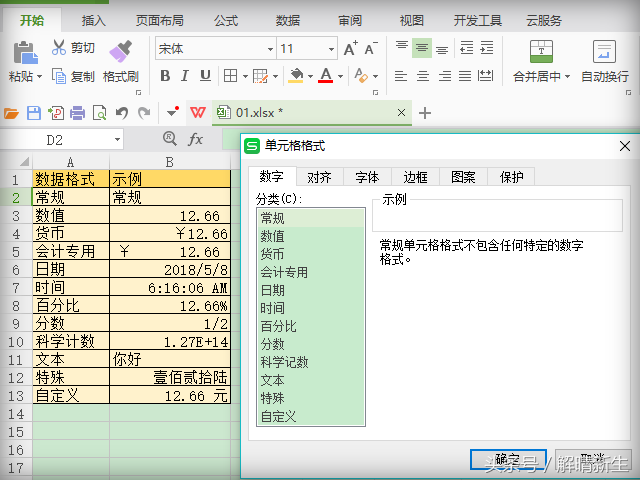Image resolution: width=640 pixels, height=480 pixels.
Task: Click the draw border pencil icon
Action: pos(260,76)
